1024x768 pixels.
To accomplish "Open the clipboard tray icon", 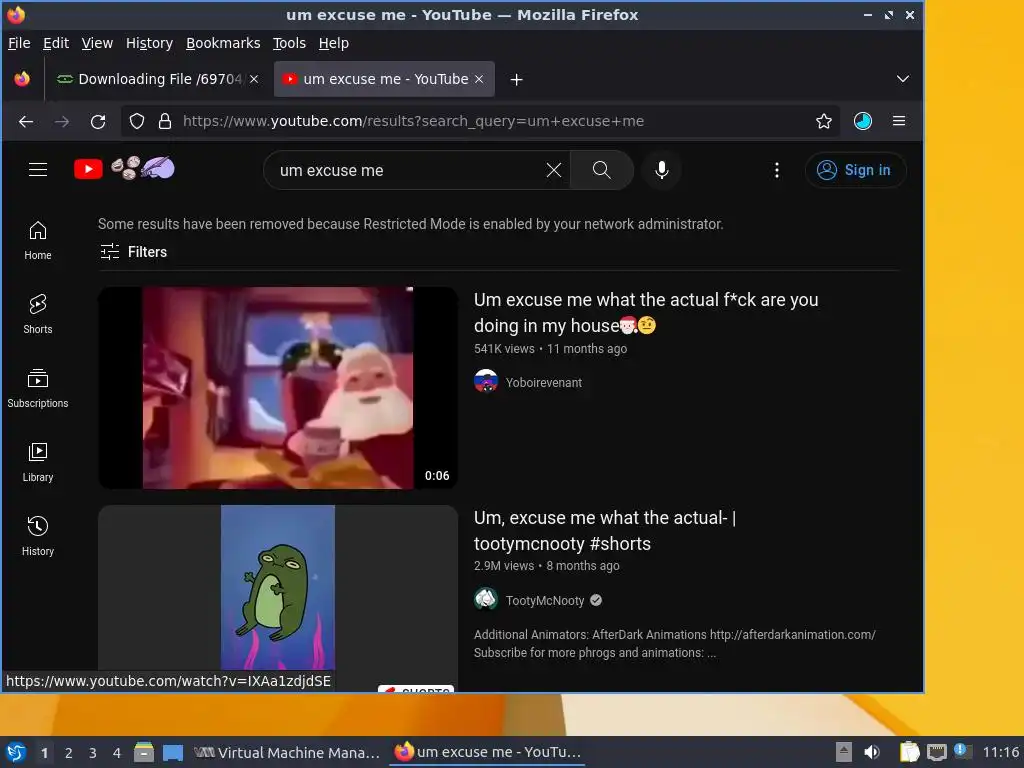I will point(909,752).
